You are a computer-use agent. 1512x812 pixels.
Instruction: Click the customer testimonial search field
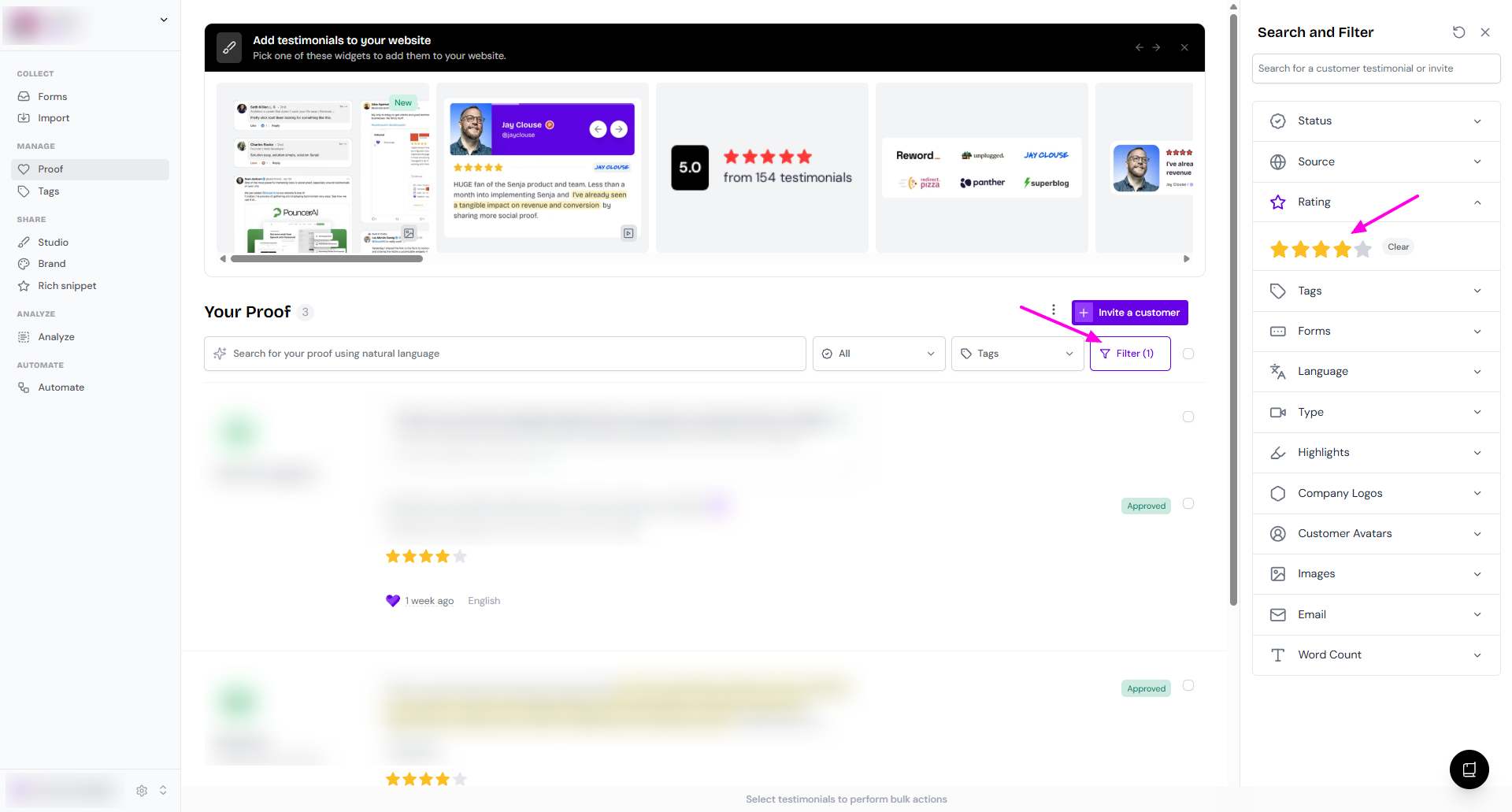coord(1376,69)
